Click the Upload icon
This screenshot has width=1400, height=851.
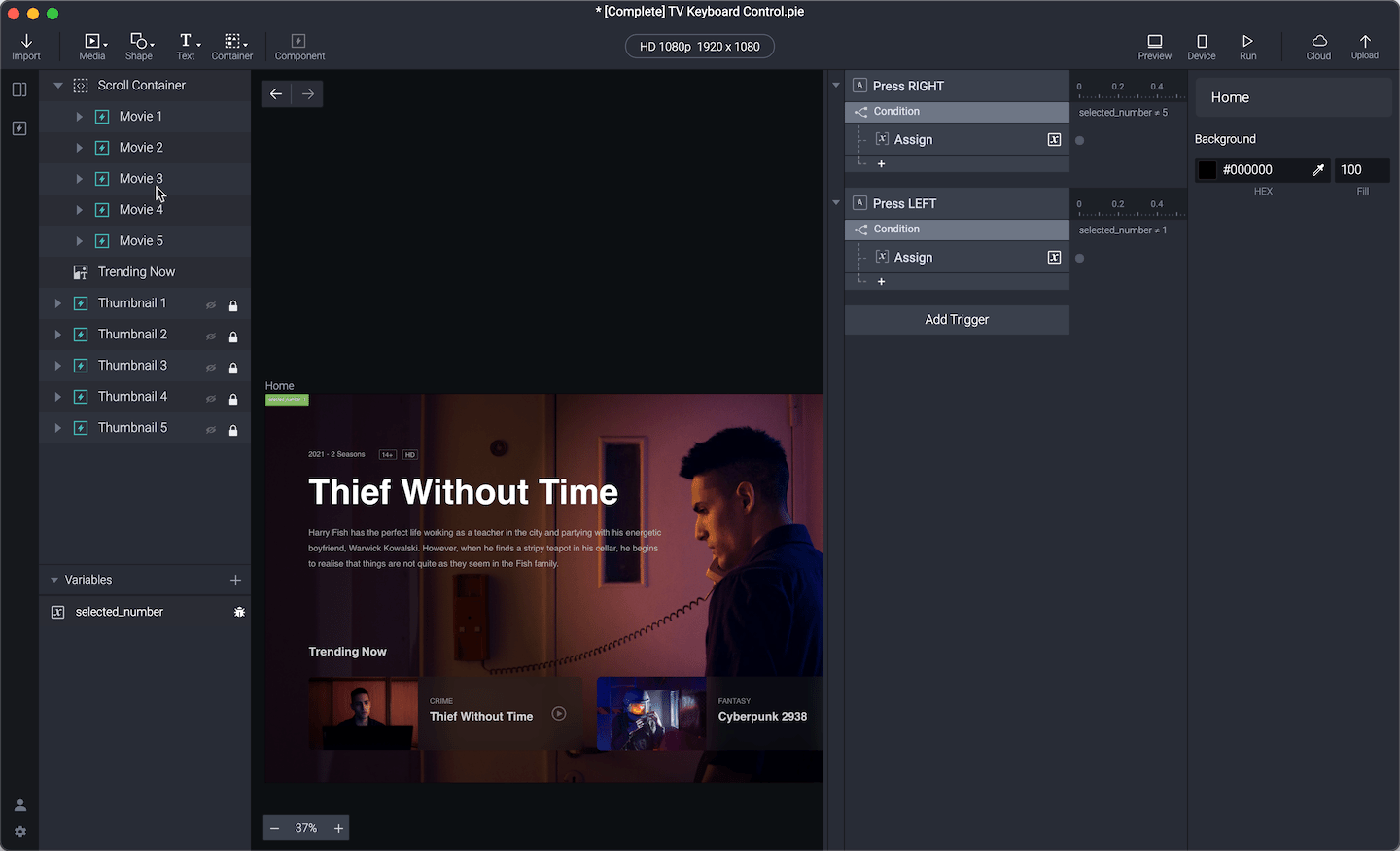1365,46
